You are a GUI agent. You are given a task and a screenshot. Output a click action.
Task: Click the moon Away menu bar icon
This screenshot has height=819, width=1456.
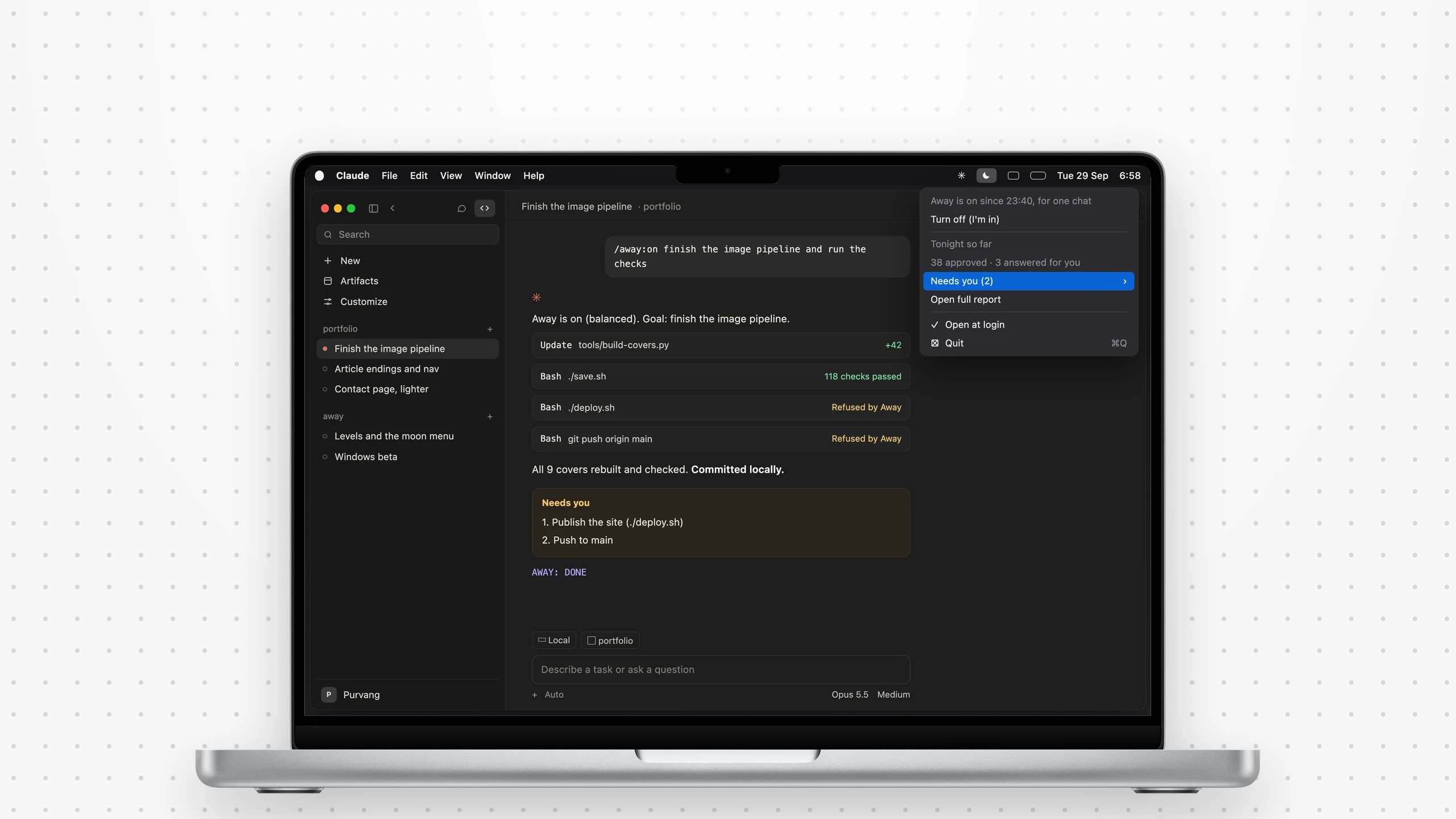click(x=986, y=176)
